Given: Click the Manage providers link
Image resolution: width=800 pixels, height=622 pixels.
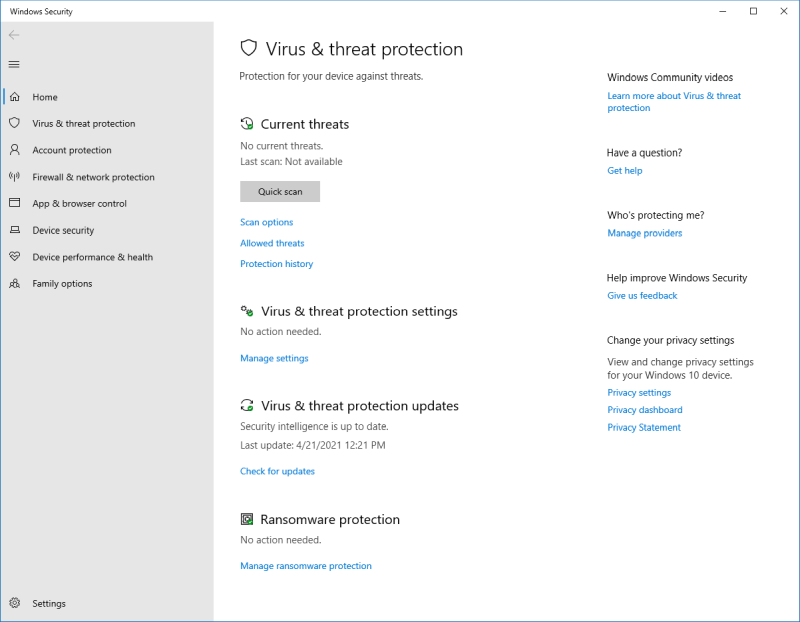Looking at the screenshot, I should (x=645, y=233).
